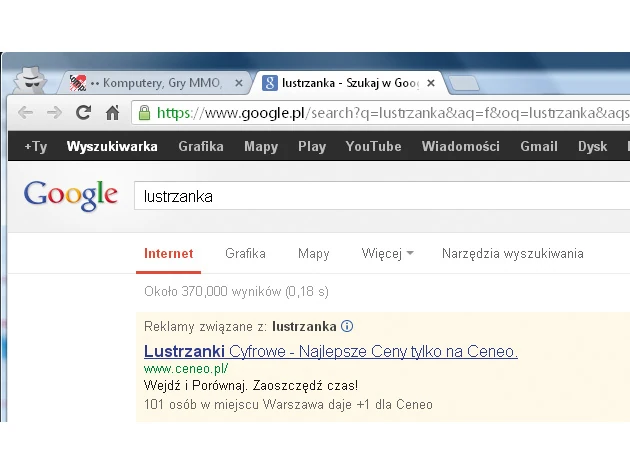Select the Internet results tab

tap(168, 254)
